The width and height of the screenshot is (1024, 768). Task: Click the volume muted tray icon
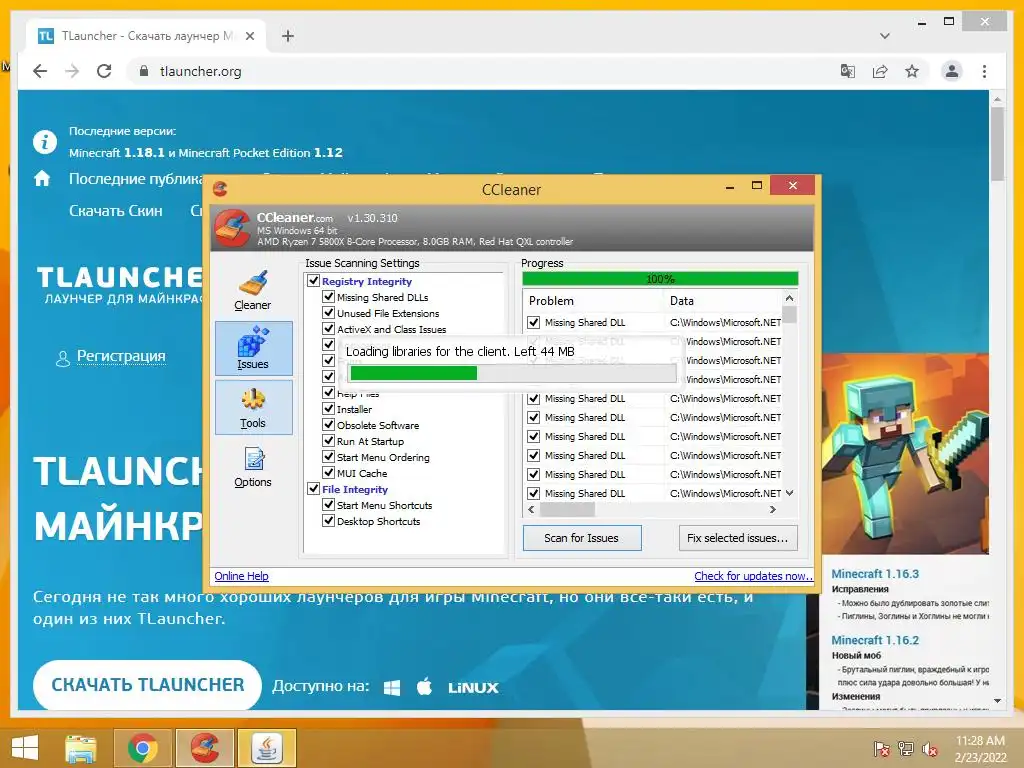point(929,749)
